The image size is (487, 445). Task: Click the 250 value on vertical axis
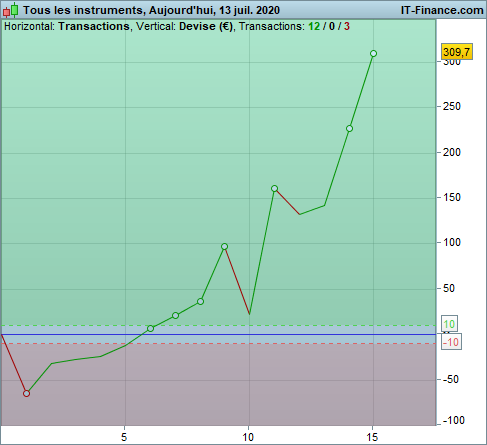point(452,107)
